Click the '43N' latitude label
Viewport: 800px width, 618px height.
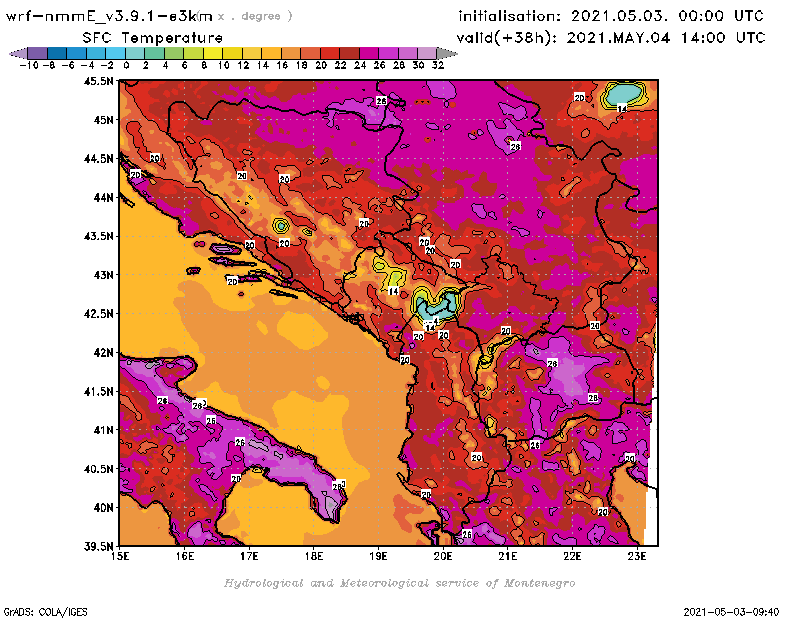point(103,275)
